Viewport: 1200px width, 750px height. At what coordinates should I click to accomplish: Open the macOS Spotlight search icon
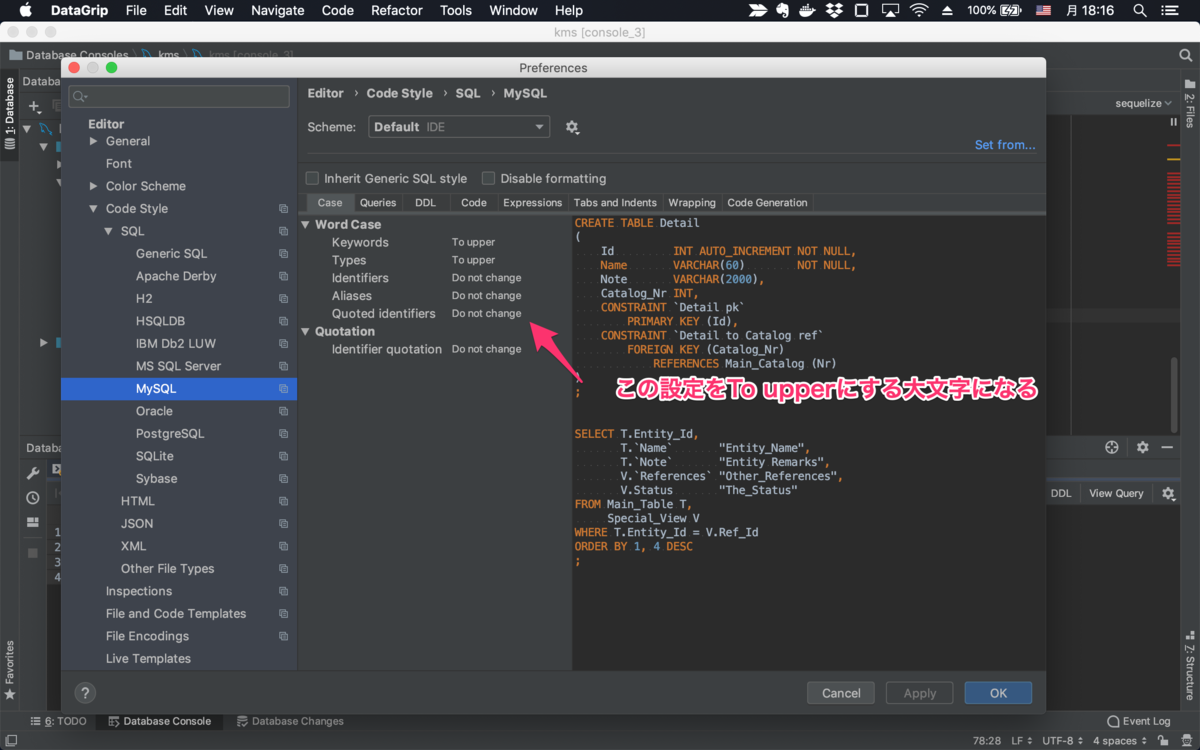pos(1139,10)
